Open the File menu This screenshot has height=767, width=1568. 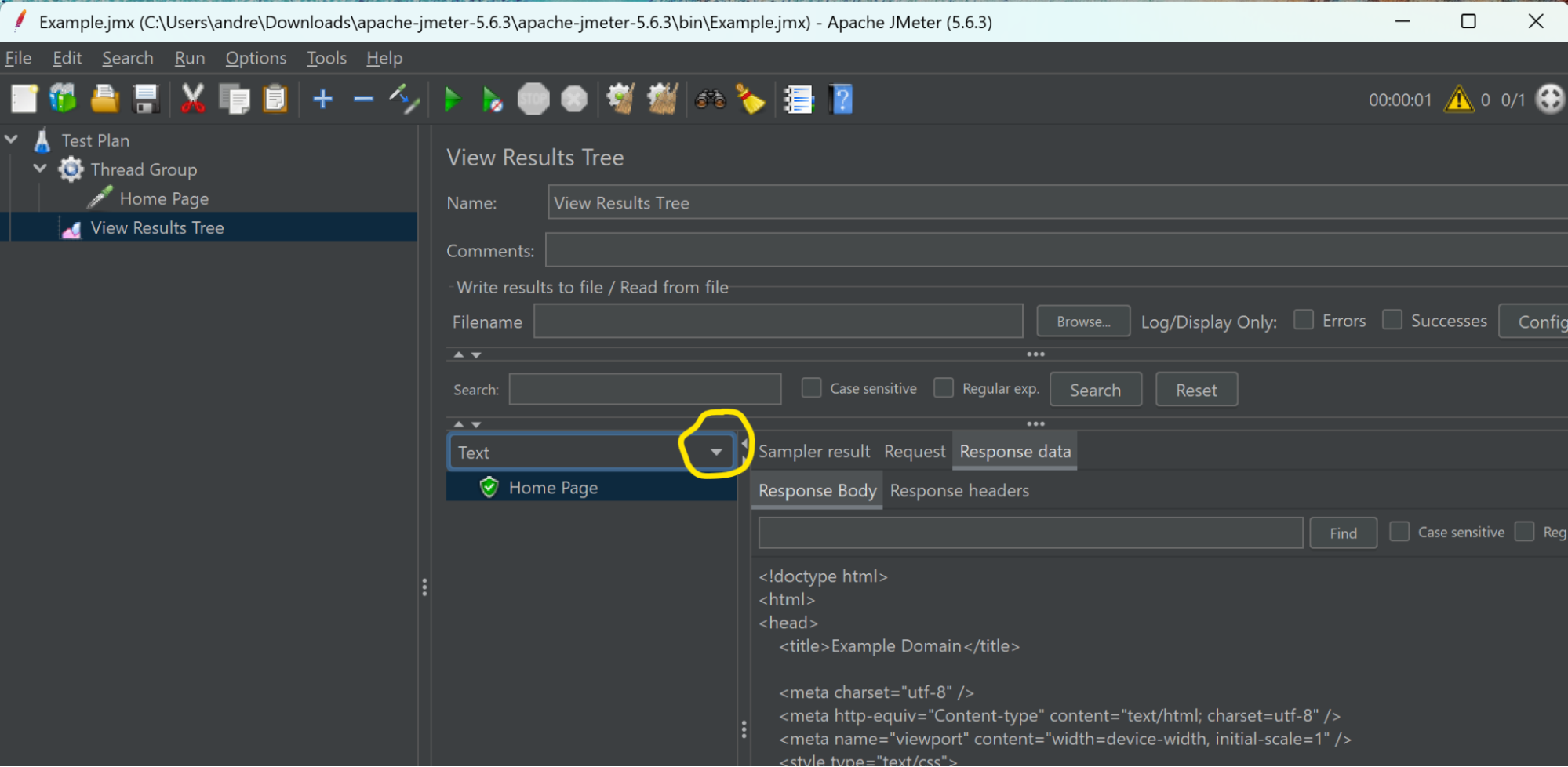[x=18, y=58]
